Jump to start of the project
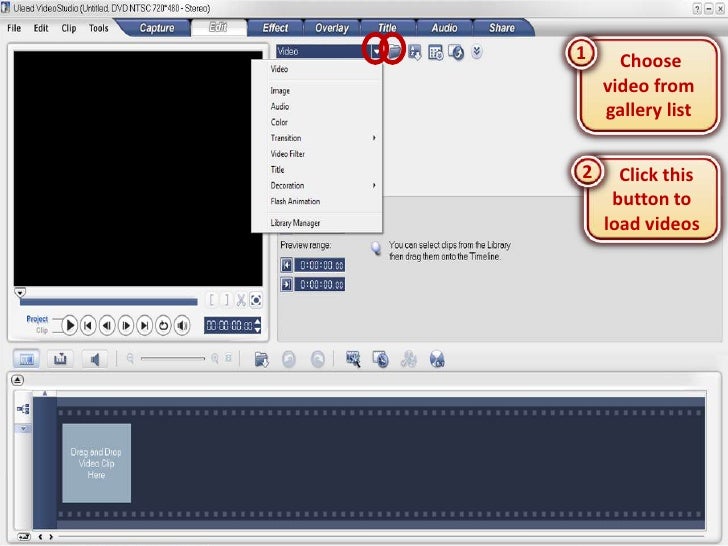The height and width of the screenshot is (546, 728). pos(88,325)
